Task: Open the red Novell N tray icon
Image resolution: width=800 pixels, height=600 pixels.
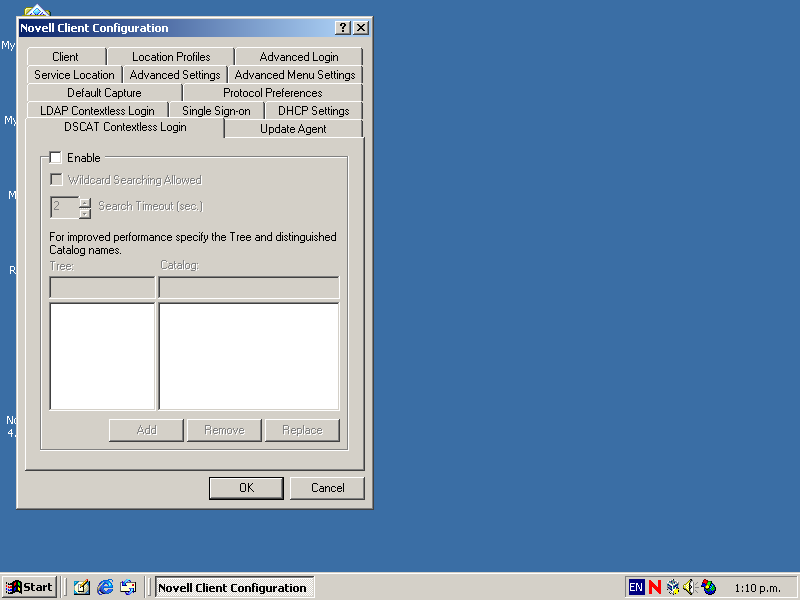Action: point(655,587)
